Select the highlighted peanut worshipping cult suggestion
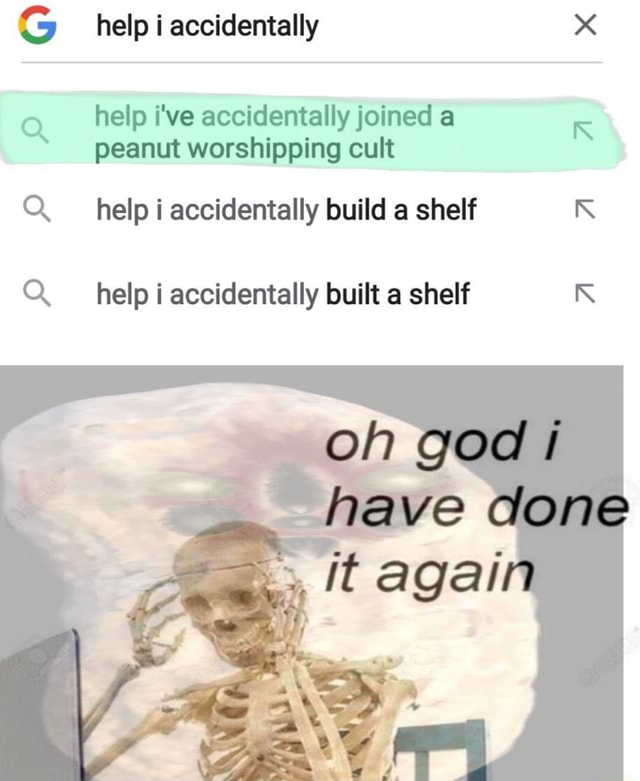Viewport: 640px width, 781px height. tap(311, 131)
